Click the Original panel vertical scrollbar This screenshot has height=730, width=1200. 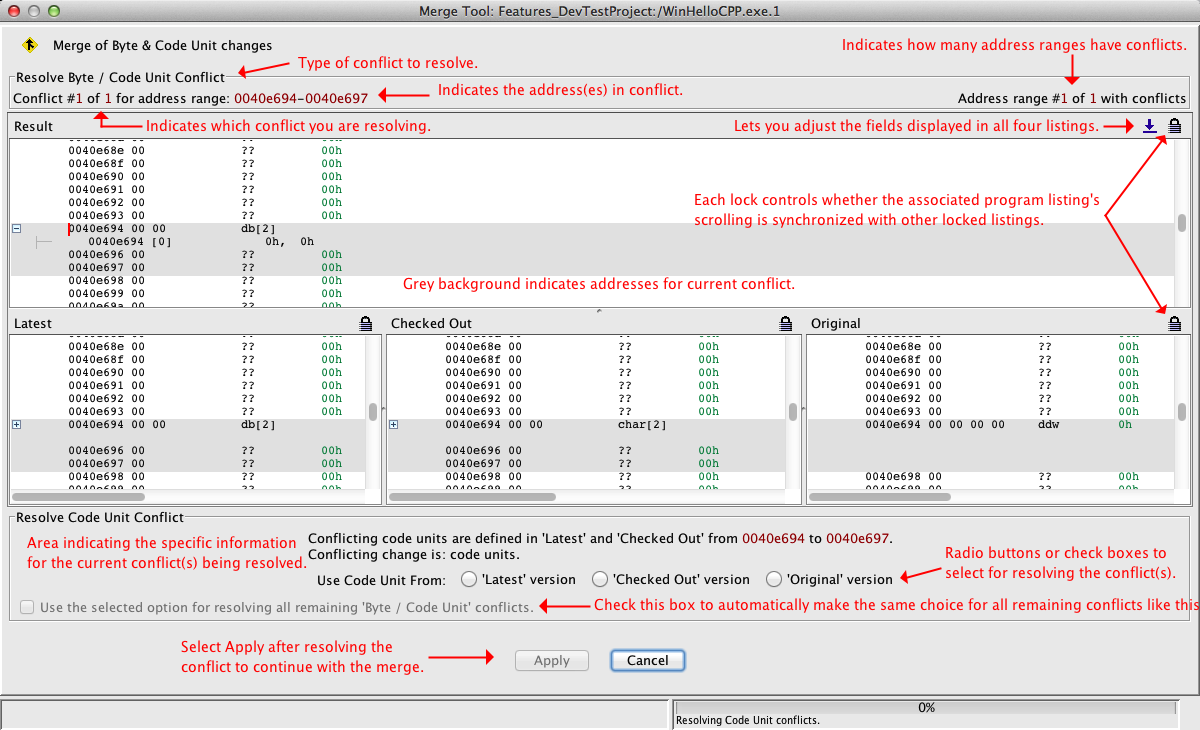pyautogui.click(x=1182, y=412)
